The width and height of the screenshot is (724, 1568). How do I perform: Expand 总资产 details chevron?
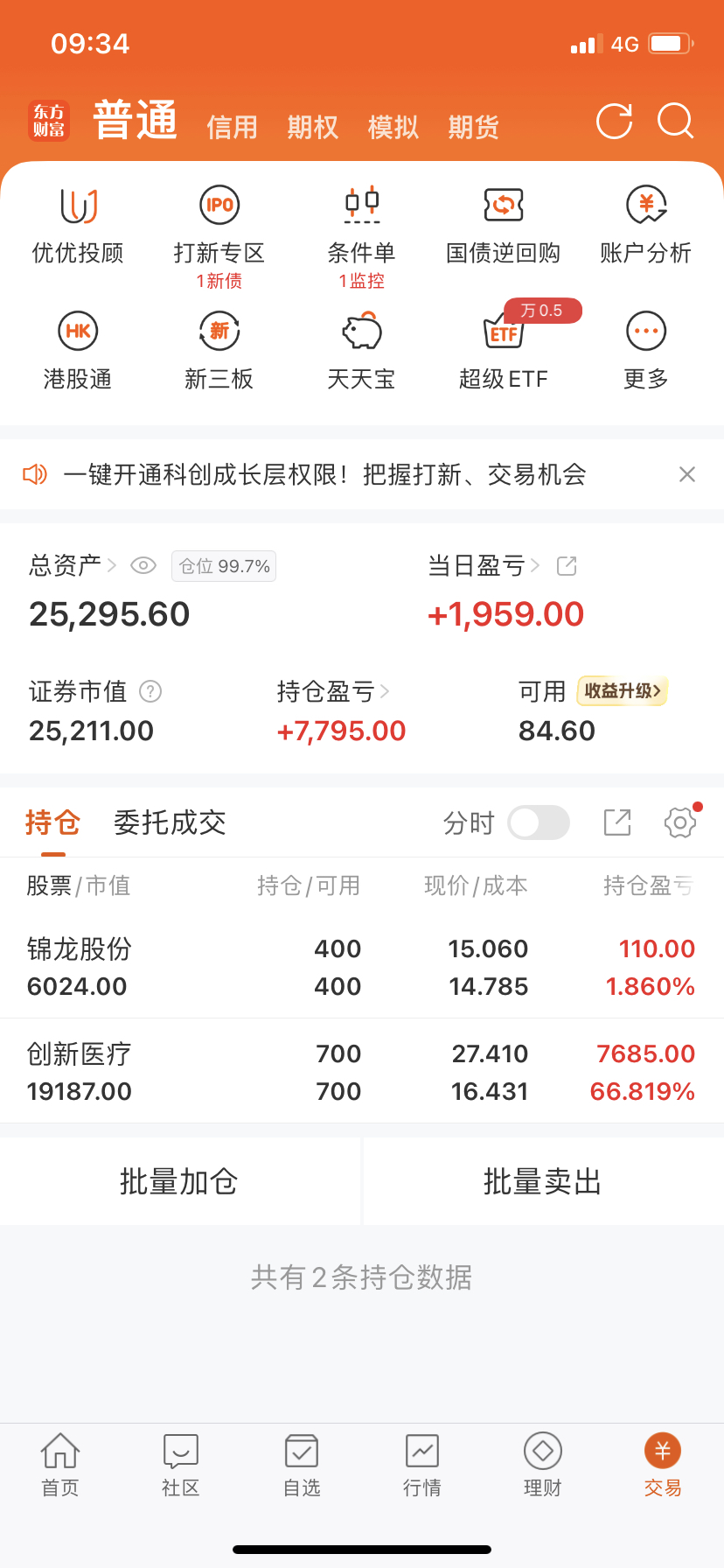point(111,566)
